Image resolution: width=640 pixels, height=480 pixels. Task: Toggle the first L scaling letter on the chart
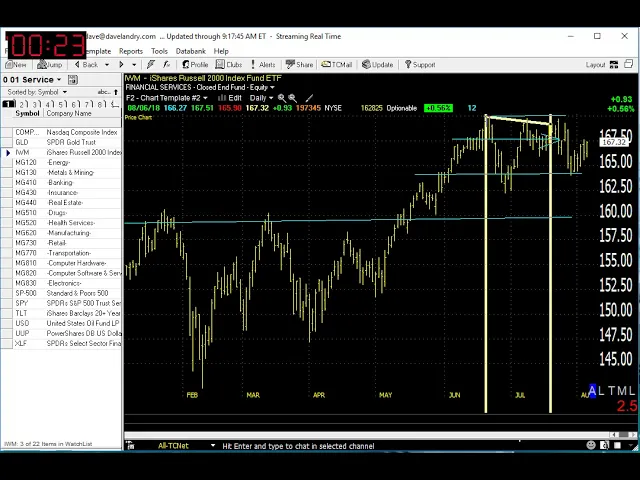601,391
